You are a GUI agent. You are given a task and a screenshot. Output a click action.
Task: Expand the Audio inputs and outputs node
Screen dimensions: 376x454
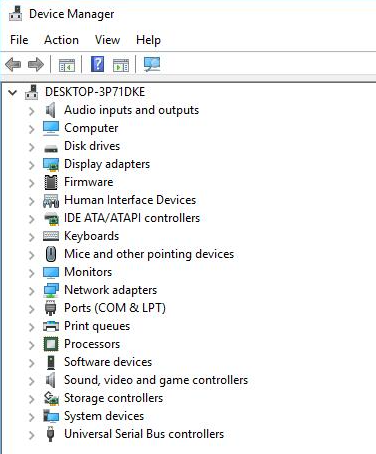pos(32,111)
